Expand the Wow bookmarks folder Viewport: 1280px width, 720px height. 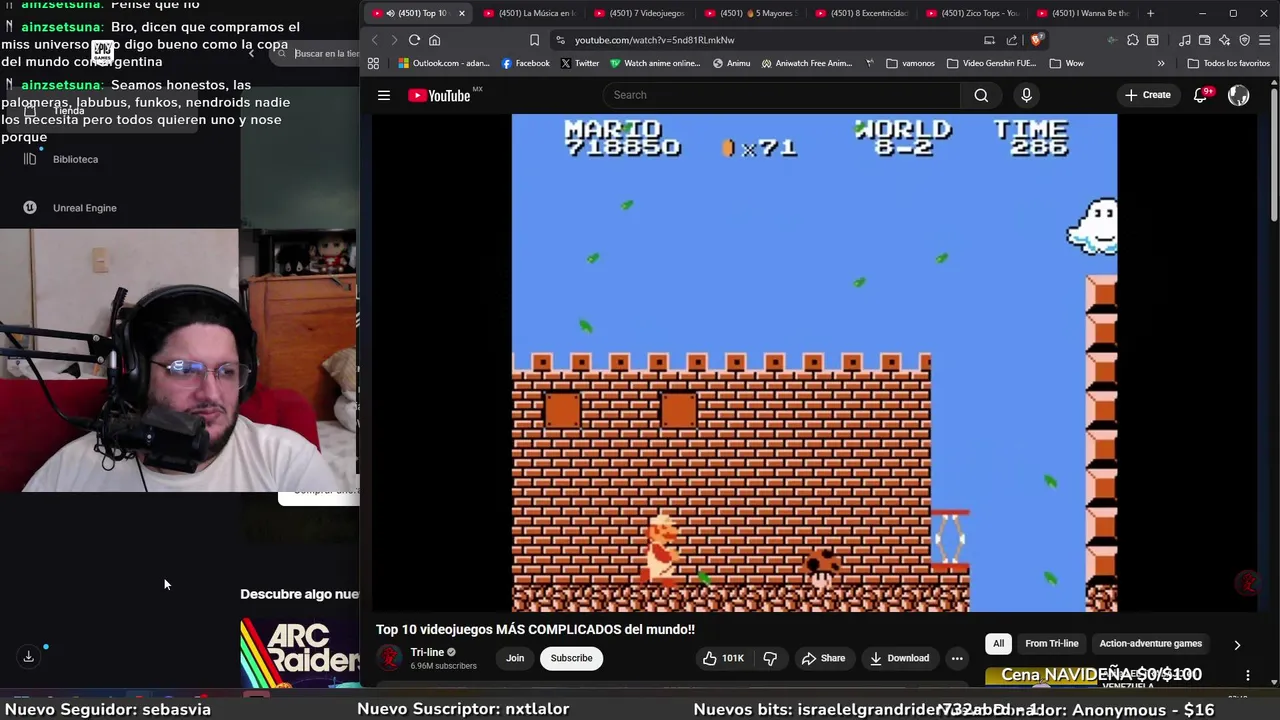click(x=1067, y=63)
